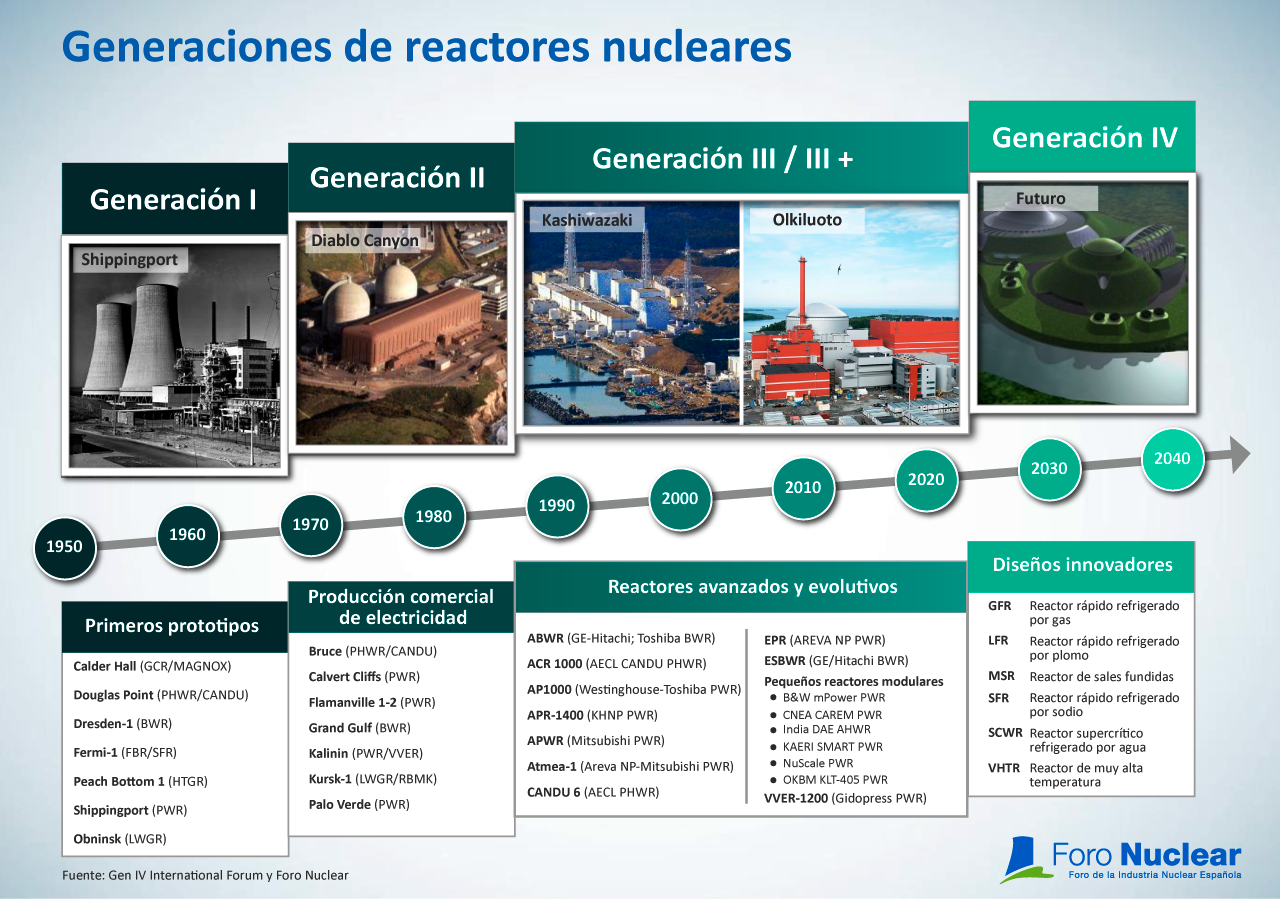Click the Fuente: Gen IV International Forum text
This screenshot has width=1280, height=900.
pyautogui.click(x=205, y=876)
